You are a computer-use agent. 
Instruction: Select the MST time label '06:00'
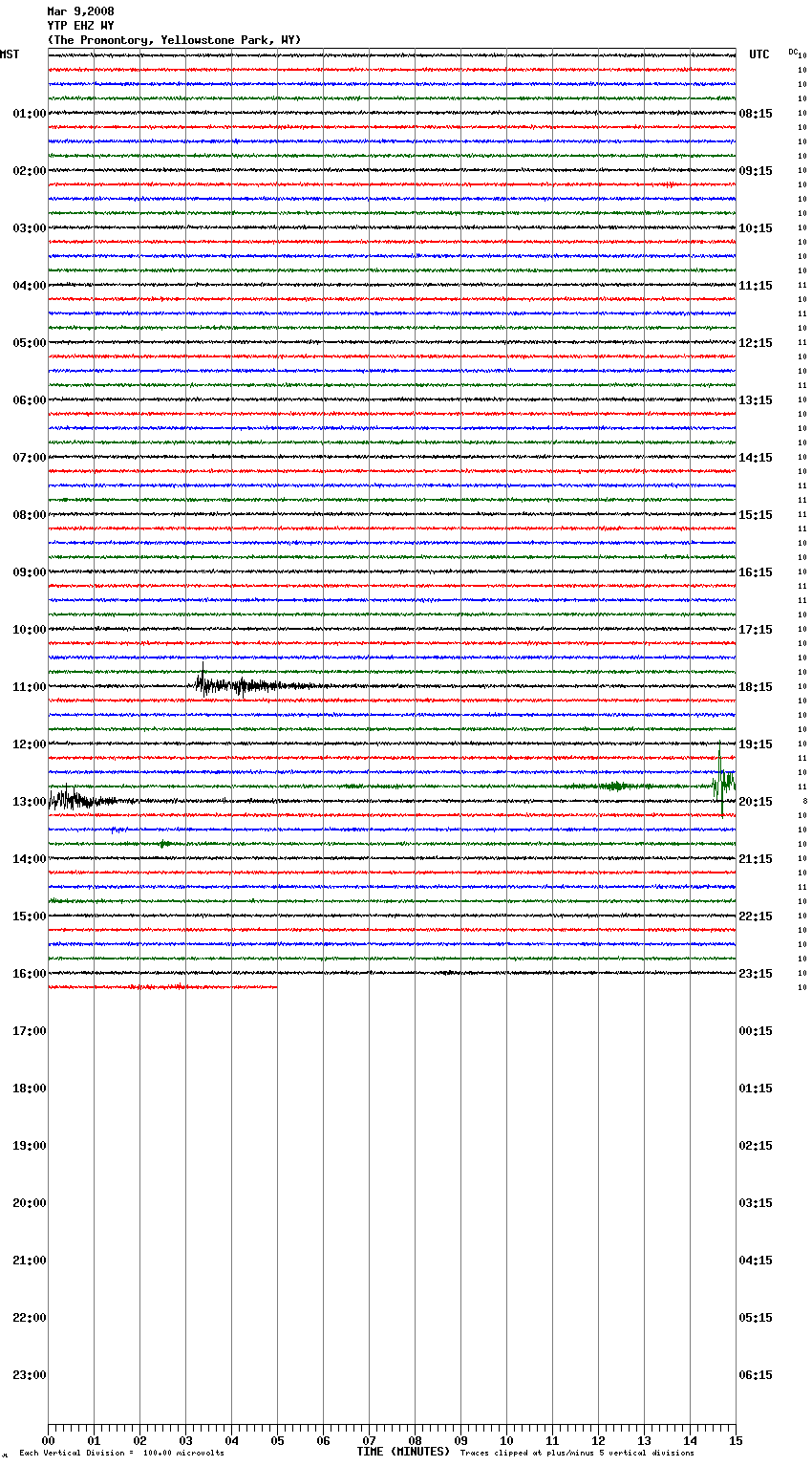coord(29,400)
